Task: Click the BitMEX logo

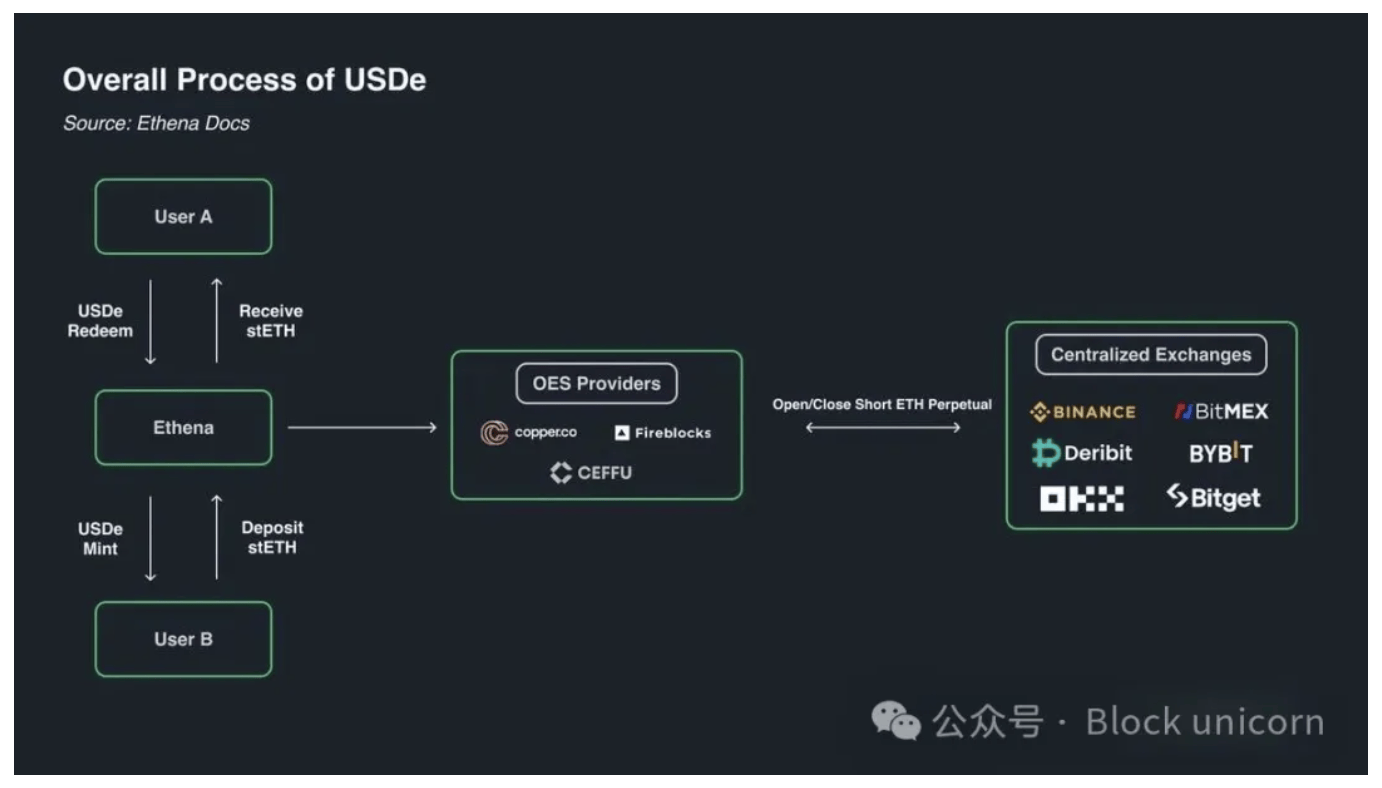Action: coord(1220,411)
